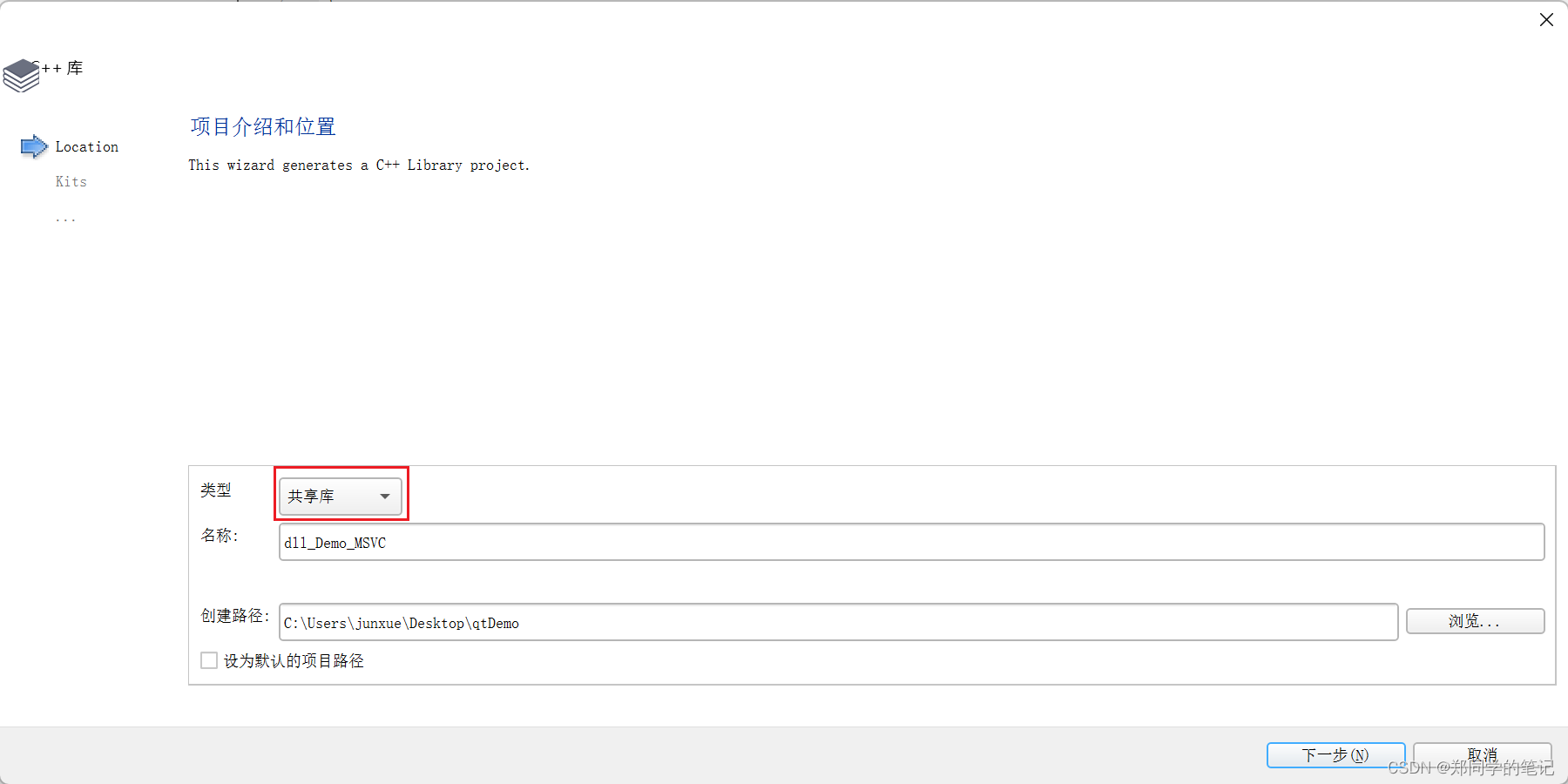
Task: Click the wizard description text about C++ Library
Action: point(359,165)
